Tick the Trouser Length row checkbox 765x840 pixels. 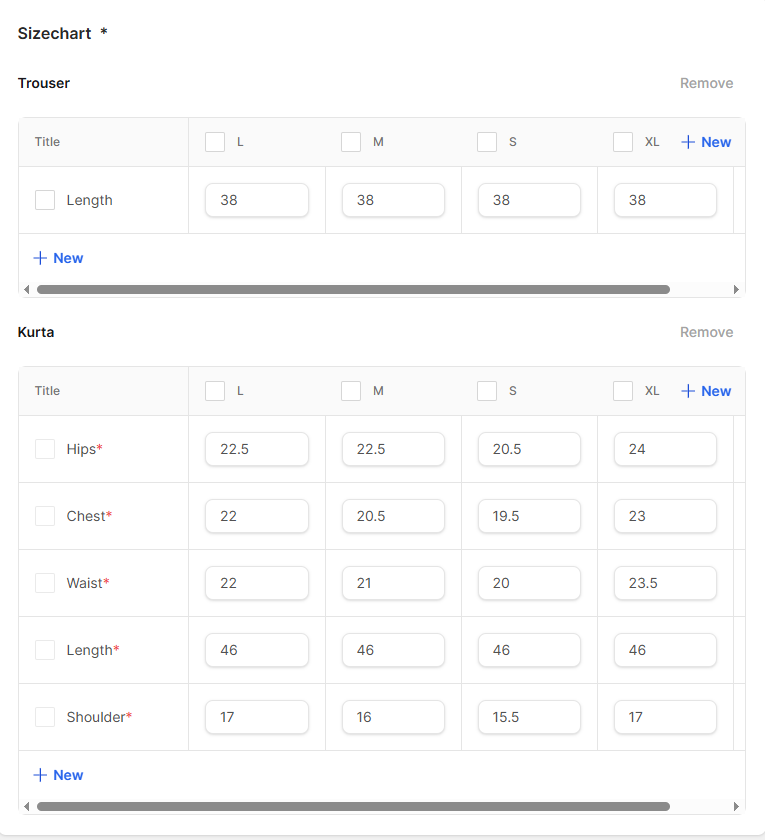coord(45,200)
